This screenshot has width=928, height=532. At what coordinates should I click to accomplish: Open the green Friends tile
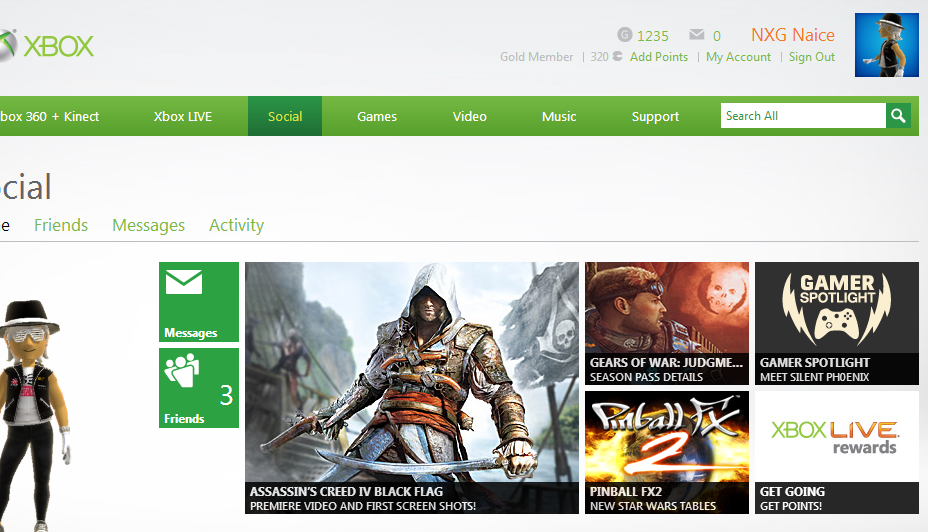199,388
